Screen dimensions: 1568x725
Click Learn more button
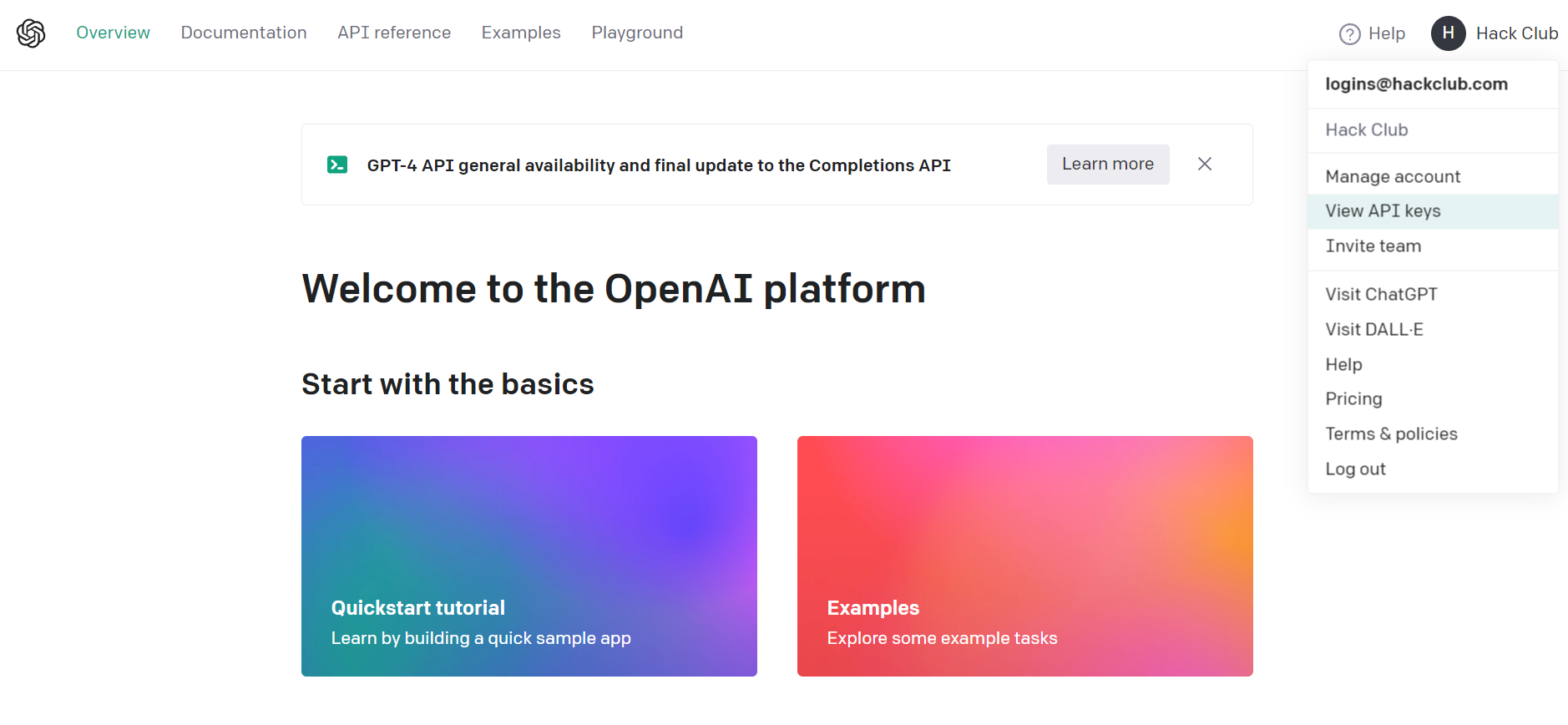1108,165
